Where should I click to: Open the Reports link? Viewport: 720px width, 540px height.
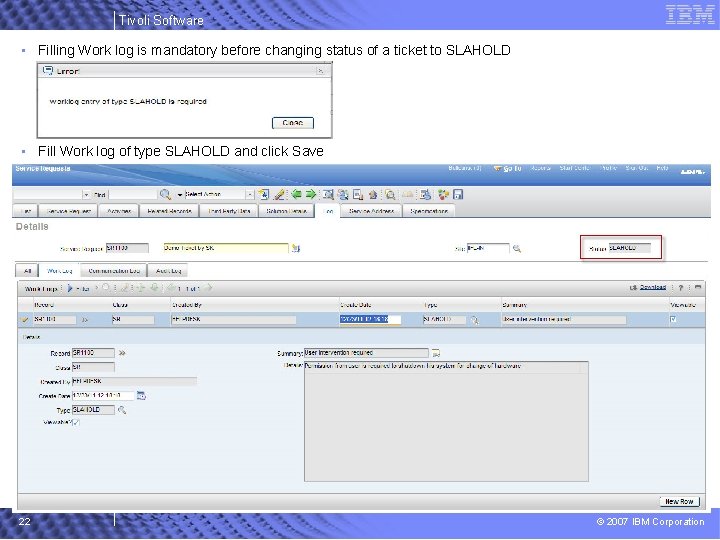click(x=540, y=168)
